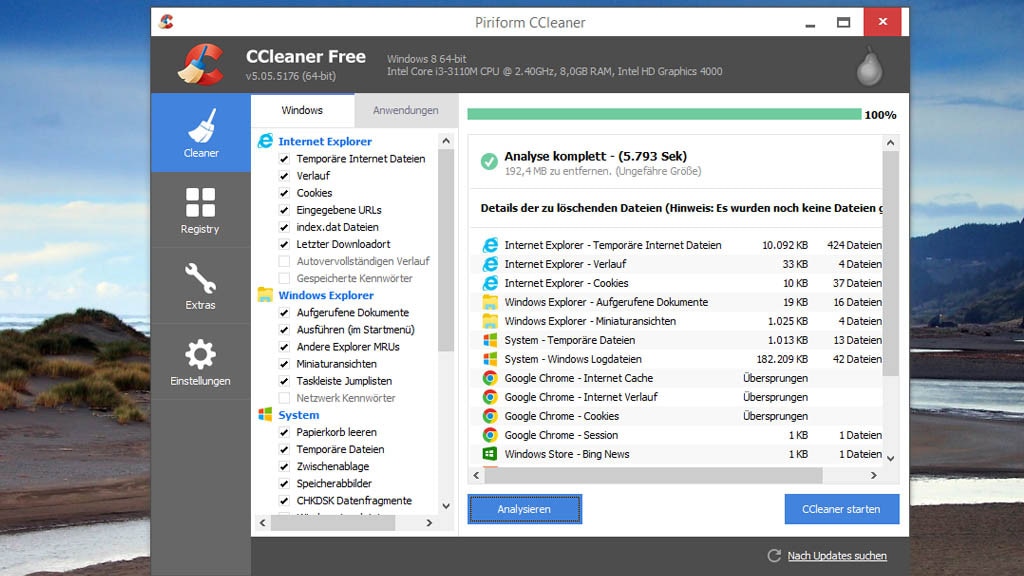Click IE icon for Verlauf result row

490,264
